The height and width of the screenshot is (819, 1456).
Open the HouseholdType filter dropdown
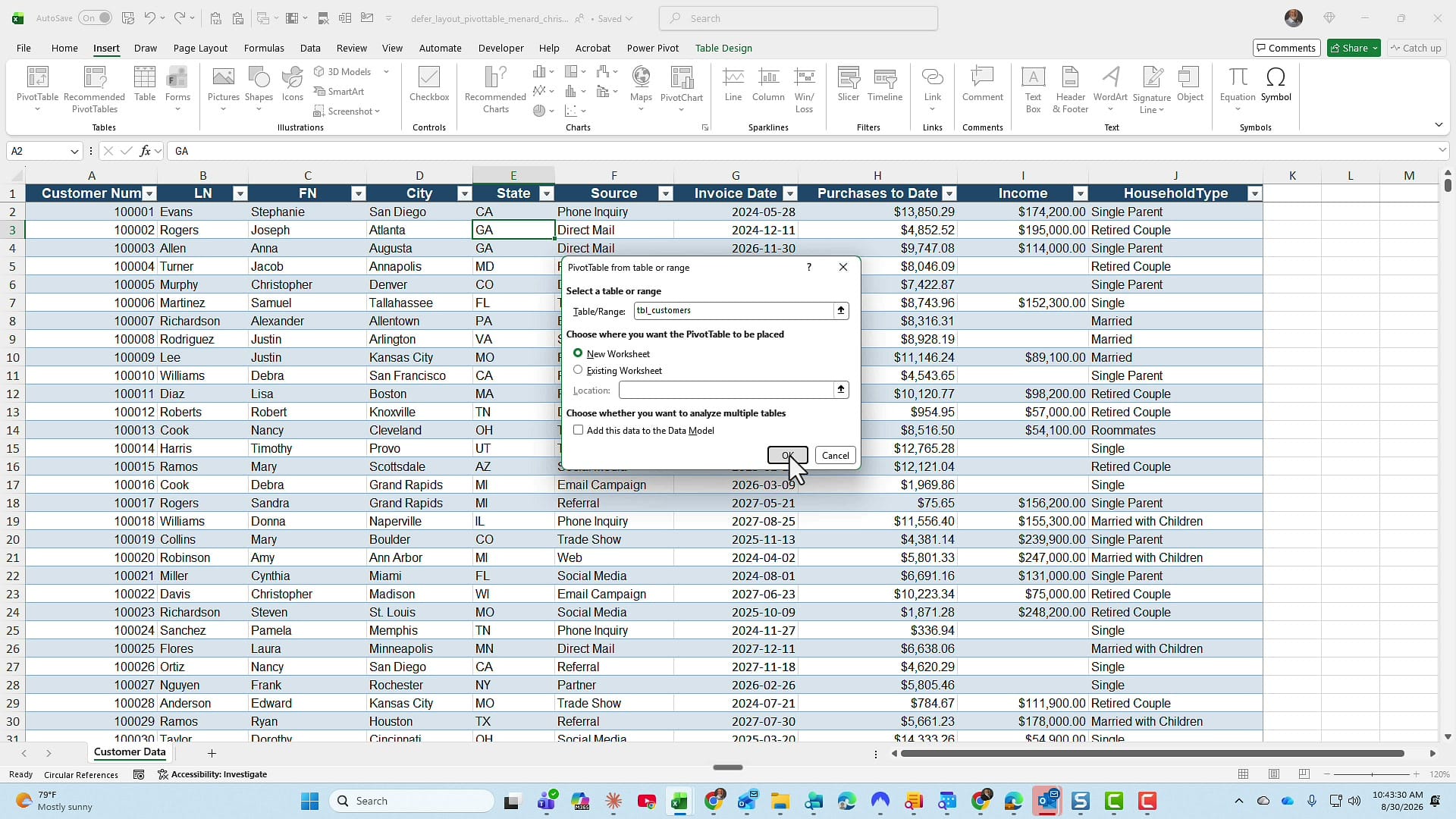click(1254, 193)
